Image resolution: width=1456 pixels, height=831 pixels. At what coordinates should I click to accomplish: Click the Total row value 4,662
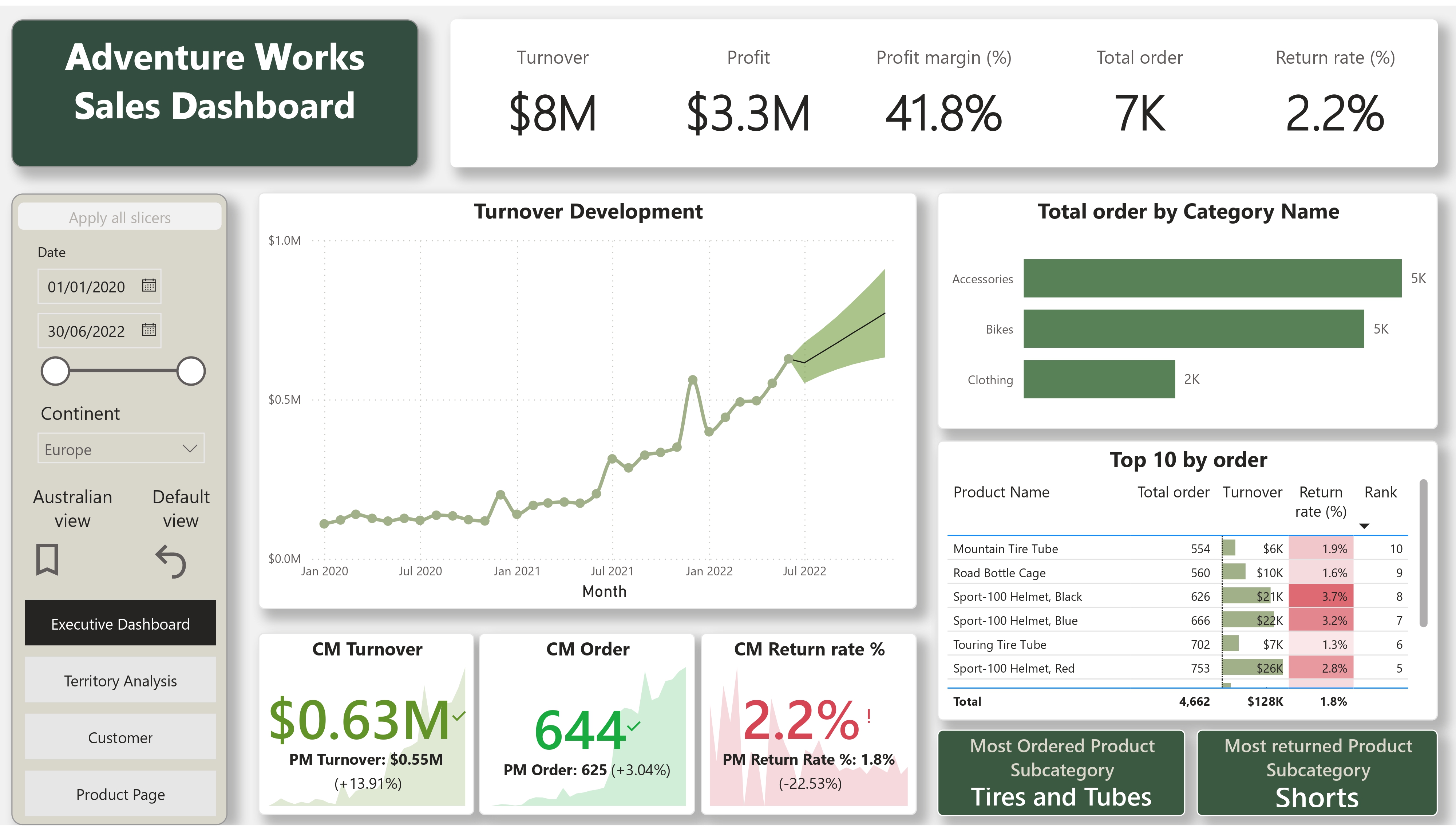pos(1194,701)
